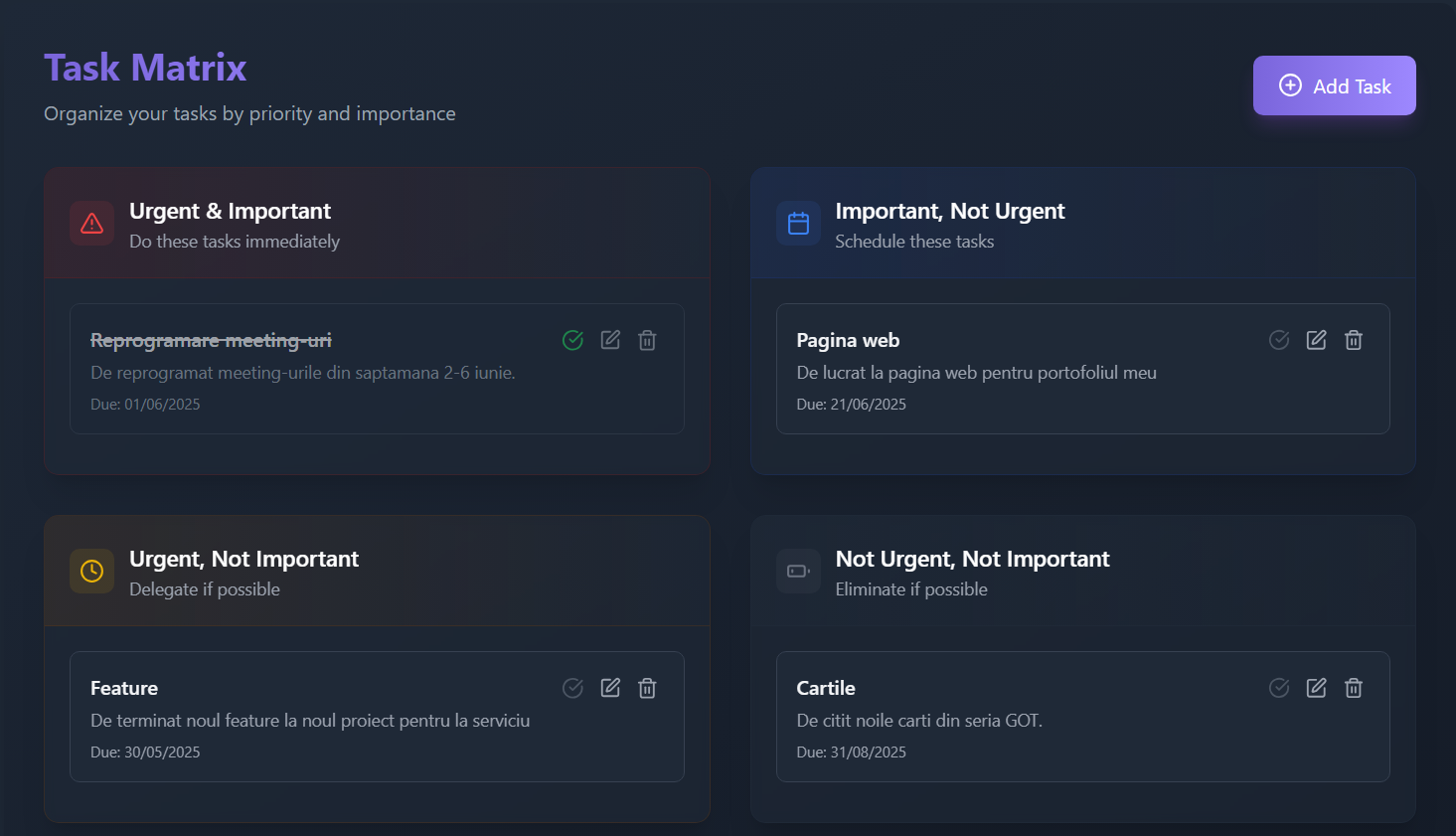1456x836 pixels.
Task: Delete the Reprogramare meeting-uri task
Action: pos(647,340)
